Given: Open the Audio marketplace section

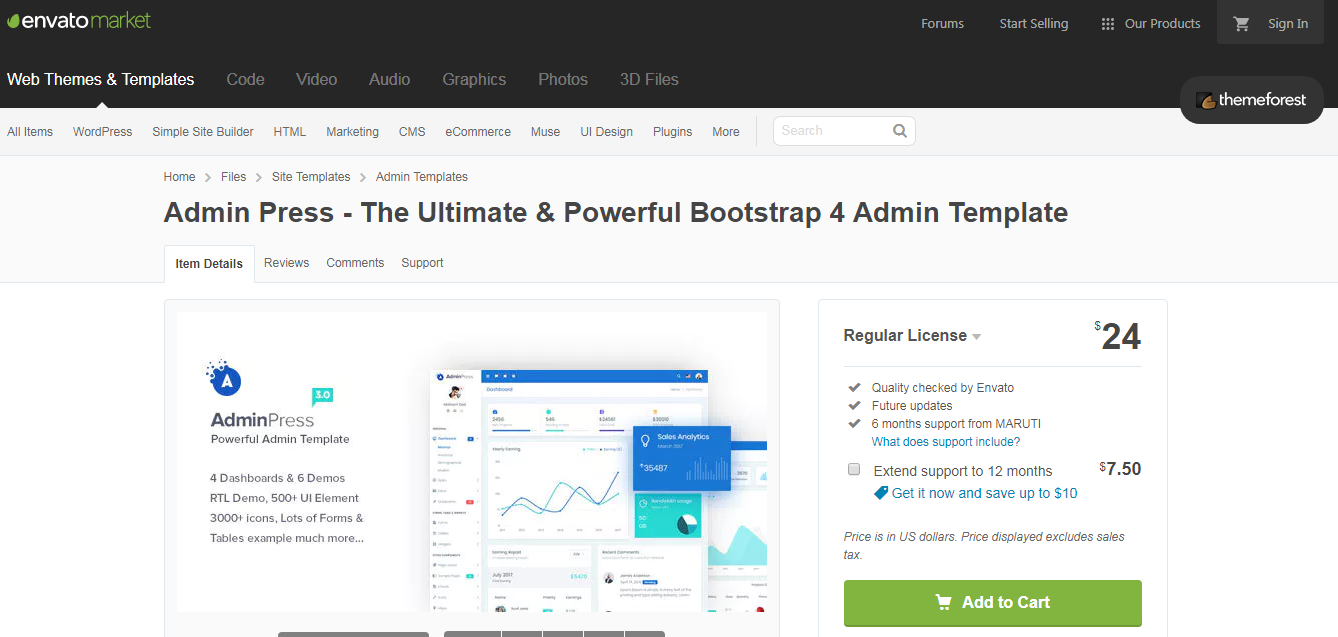Looking at the screenshot, I should coord(390,79).
